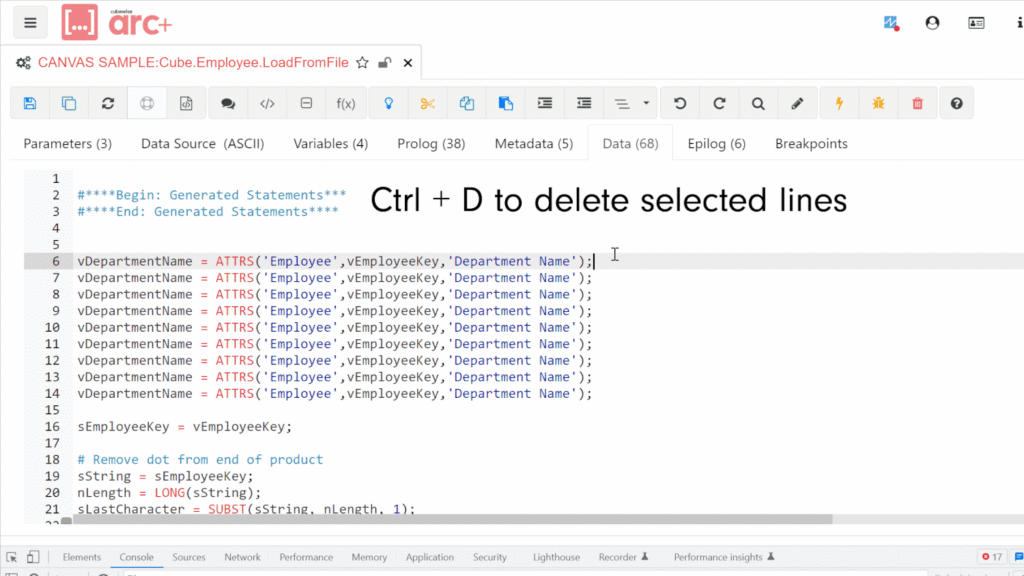Viewport: 1024px width, 576px height.
Task: Click the lightbulb hints icon
Action: (x=389, y=103)
